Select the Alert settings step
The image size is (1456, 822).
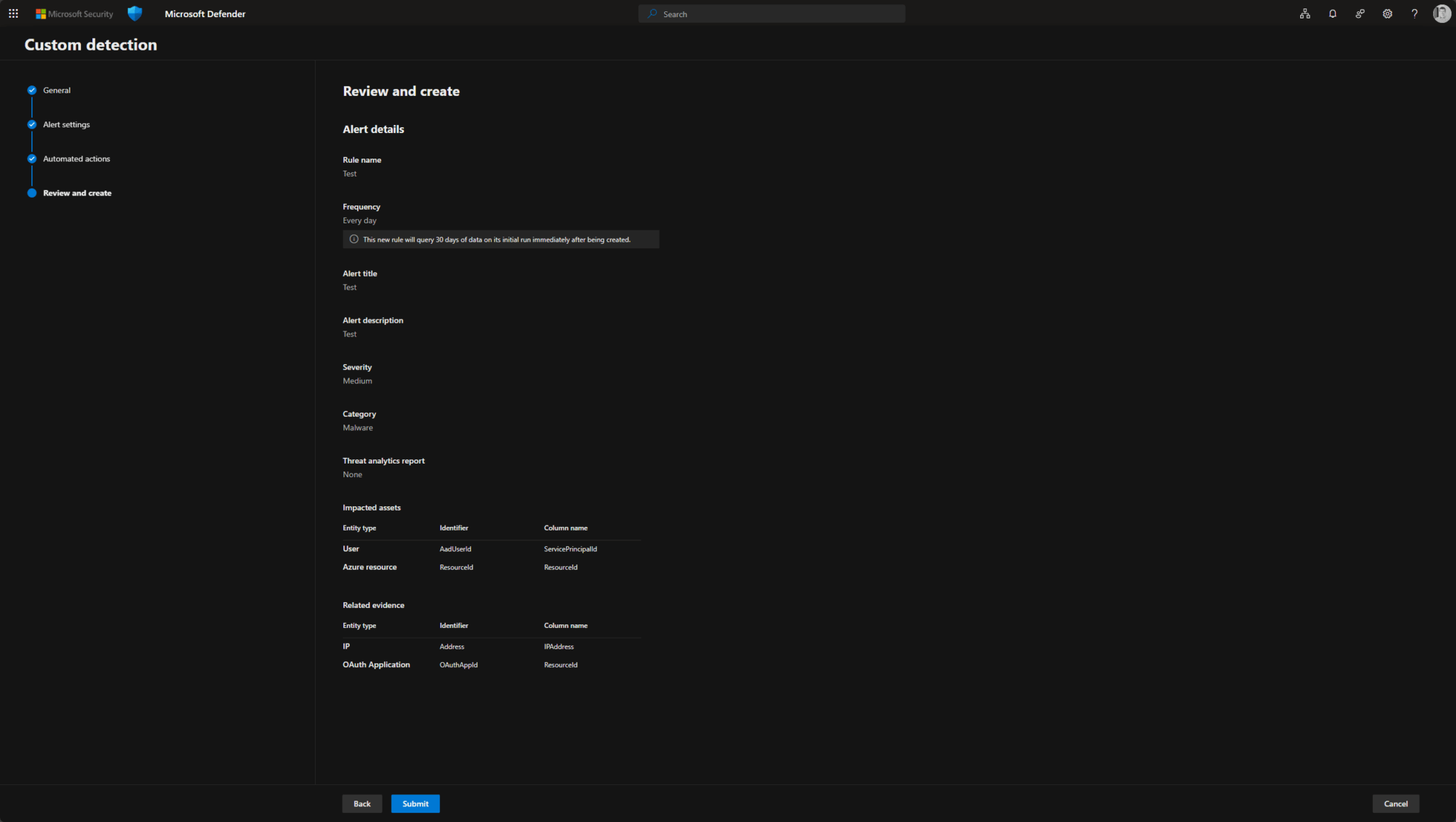point(66,124)
